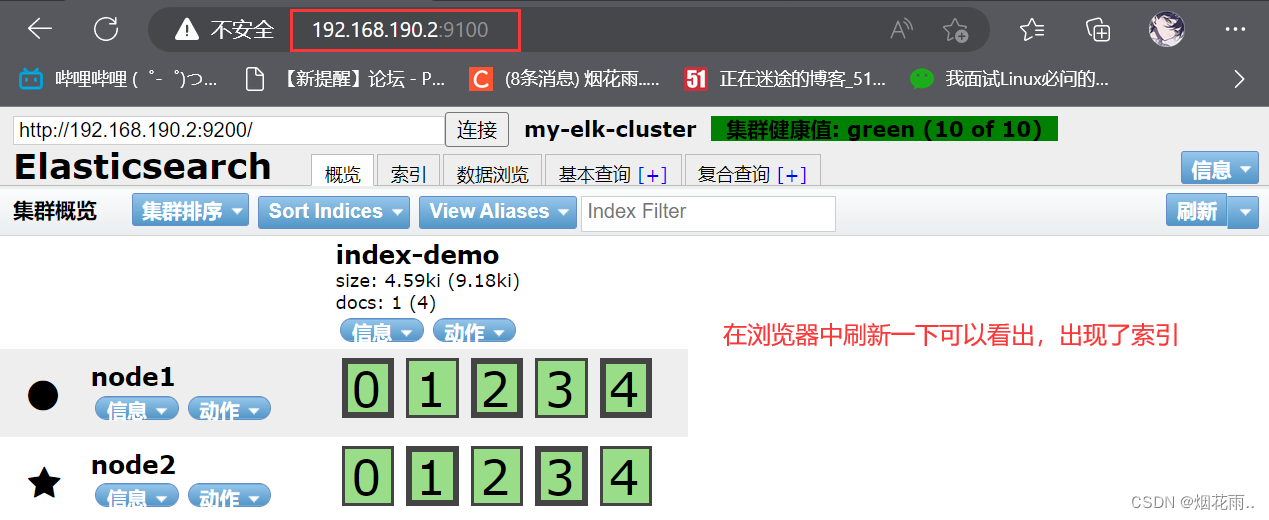Add a new 基本查询 tab via [+]
The height and width of the screenshot is (520, 1269).
click(652, 175)
